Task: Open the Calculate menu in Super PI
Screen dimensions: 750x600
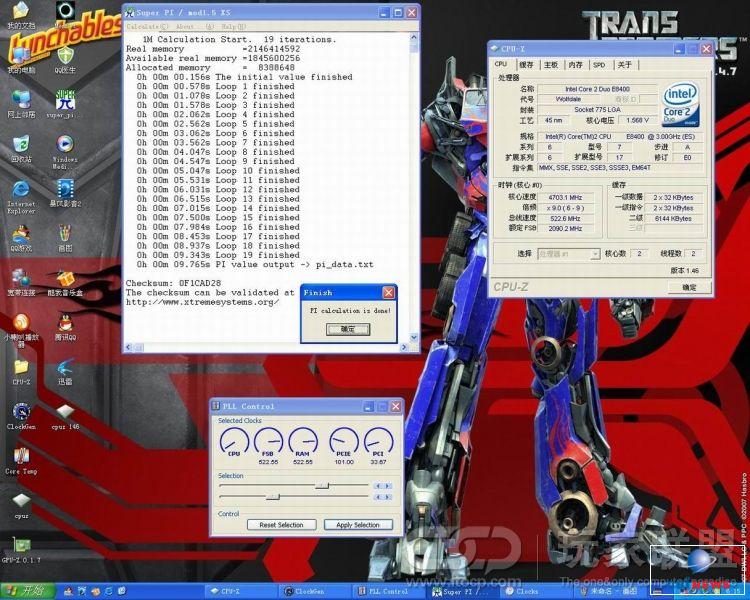Action: (x=147, y=27)
